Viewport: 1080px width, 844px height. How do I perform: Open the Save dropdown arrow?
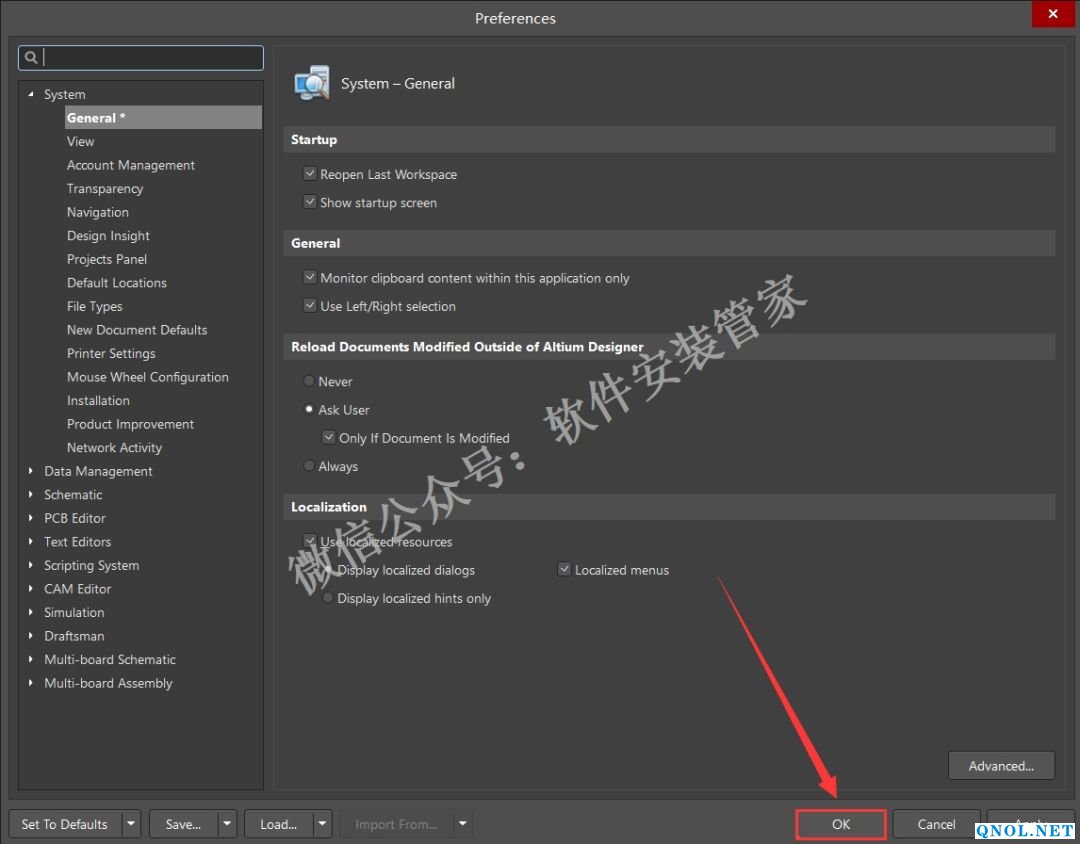(x=227, y=824)
